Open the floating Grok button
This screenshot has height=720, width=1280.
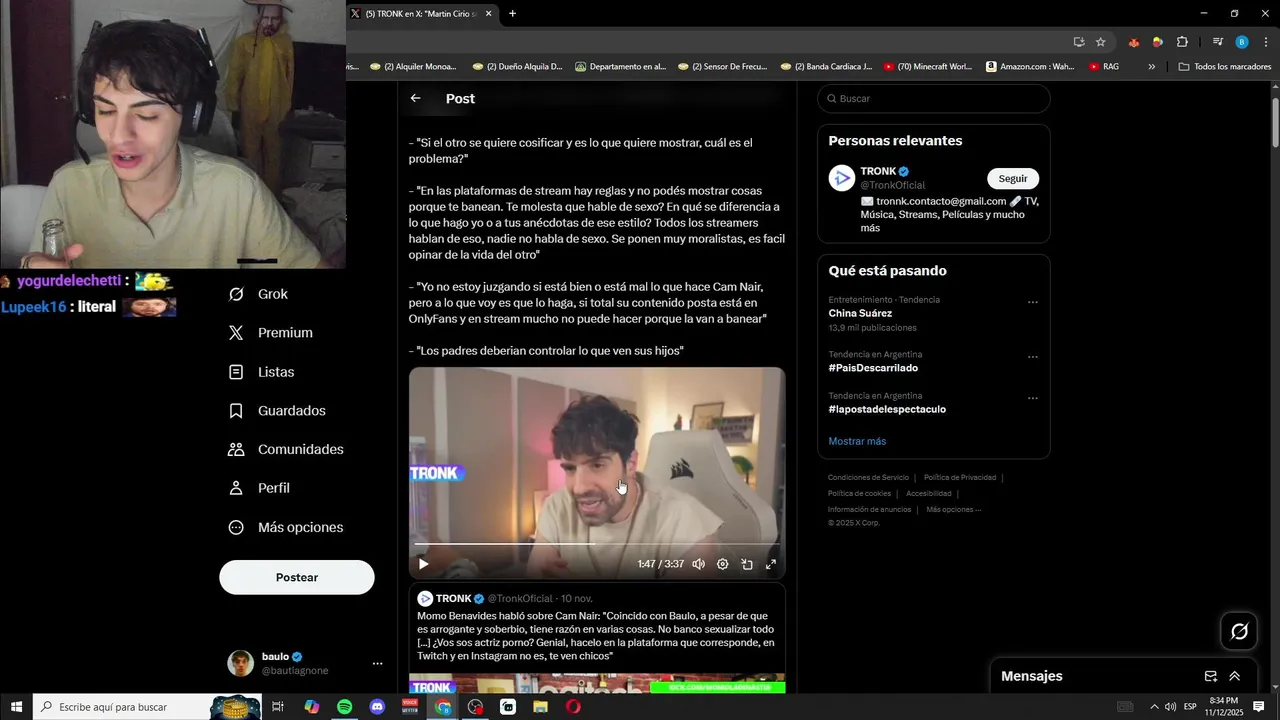pyautogui.click(x=1239, y=631)
